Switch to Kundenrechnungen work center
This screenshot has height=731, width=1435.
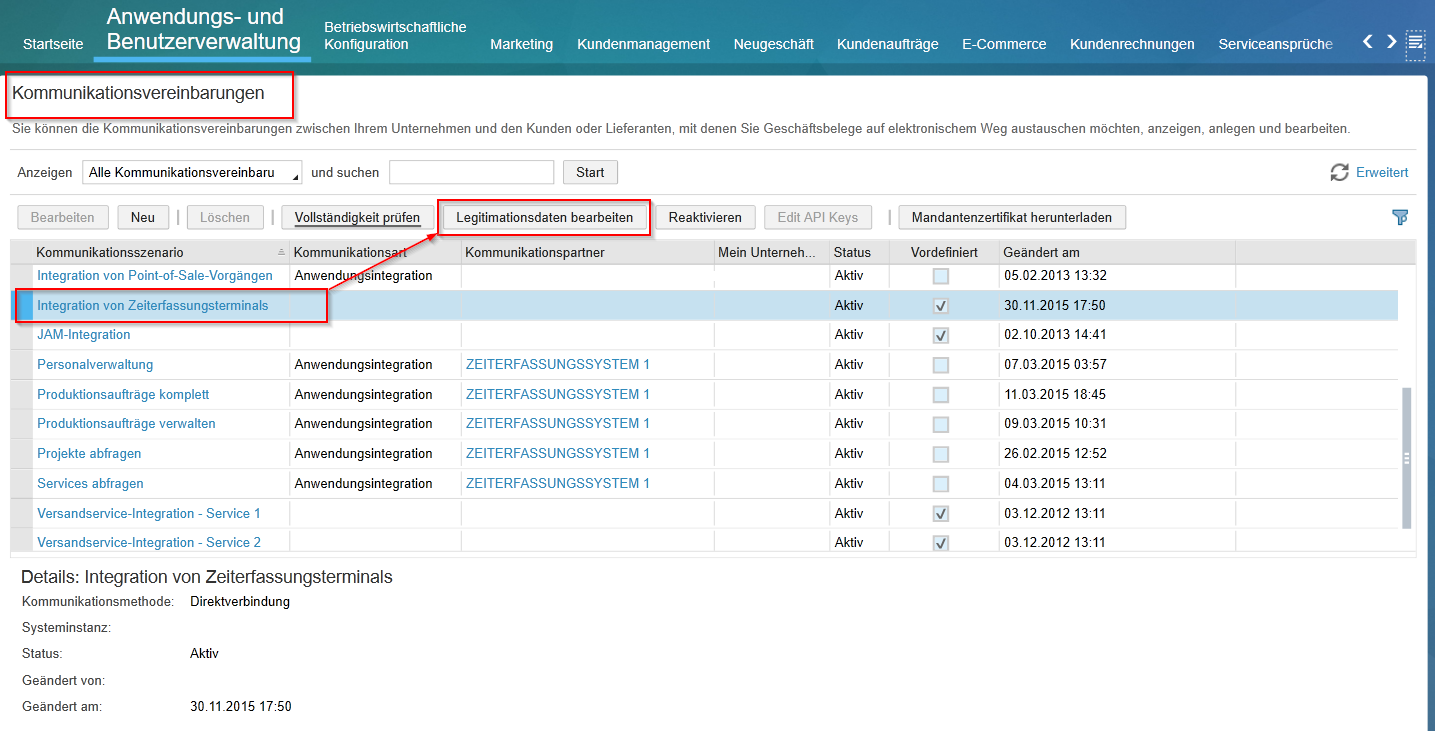click(1132, 44)
